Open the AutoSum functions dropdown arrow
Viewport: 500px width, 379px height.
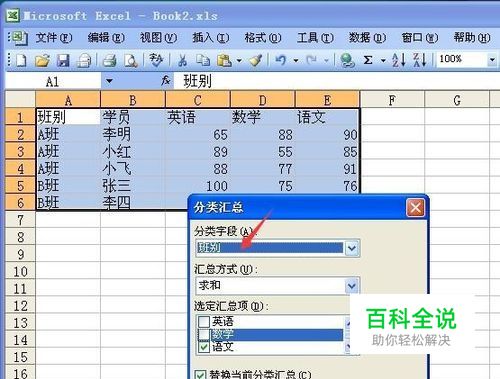click(x=383, y=61)
